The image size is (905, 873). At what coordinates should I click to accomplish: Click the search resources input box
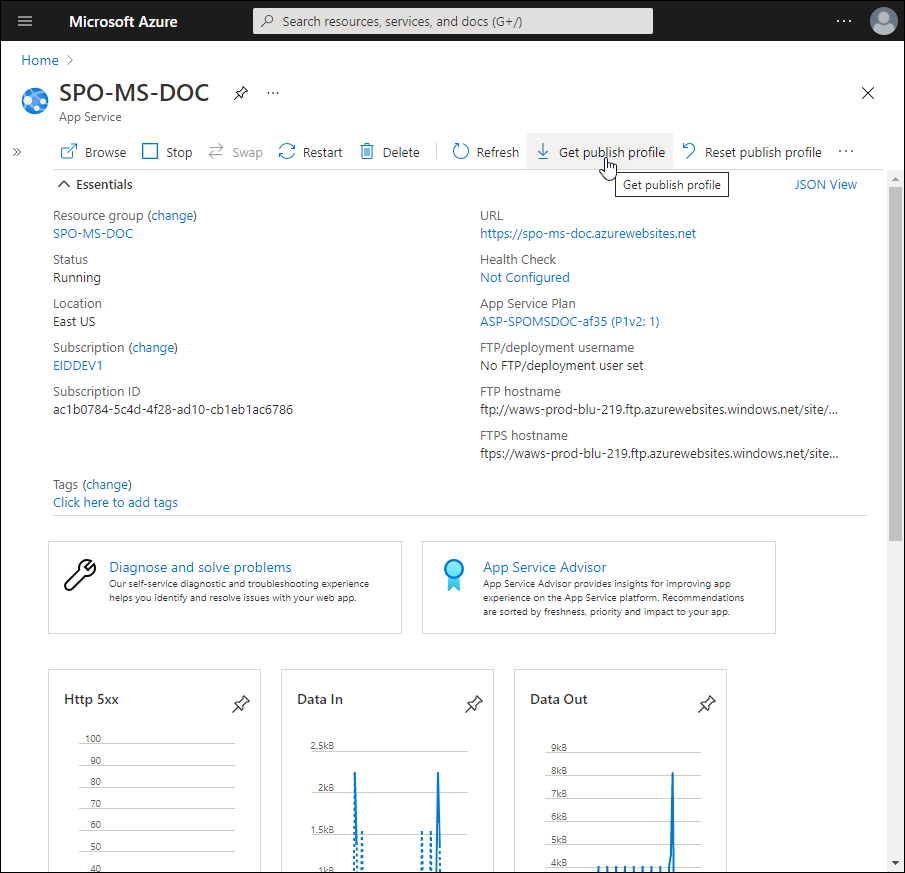[453, 21]
